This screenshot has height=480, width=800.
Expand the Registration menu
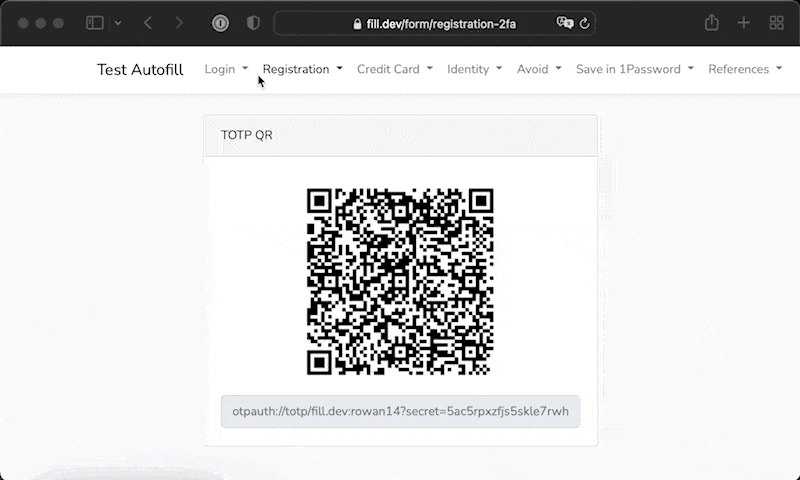(302, 69)
